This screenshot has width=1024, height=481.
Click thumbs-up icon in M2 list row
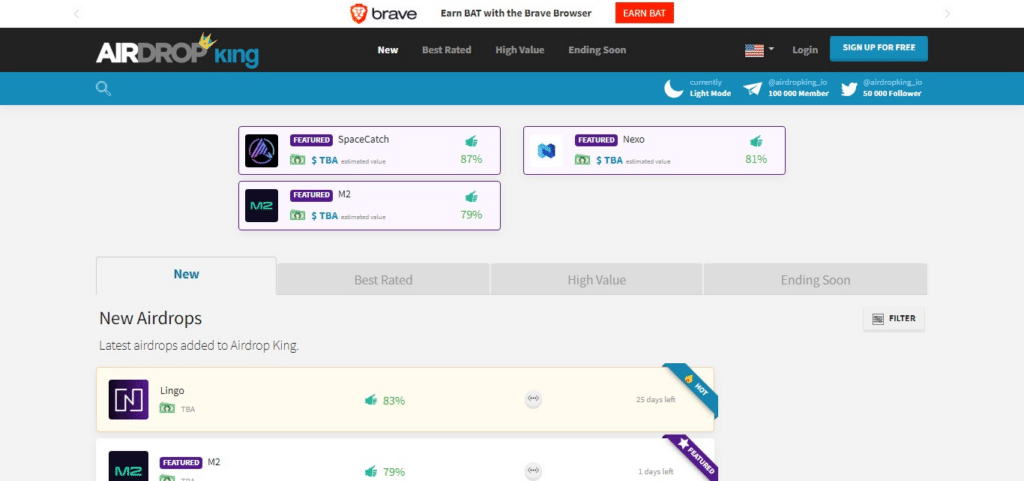tap(371, 471)
